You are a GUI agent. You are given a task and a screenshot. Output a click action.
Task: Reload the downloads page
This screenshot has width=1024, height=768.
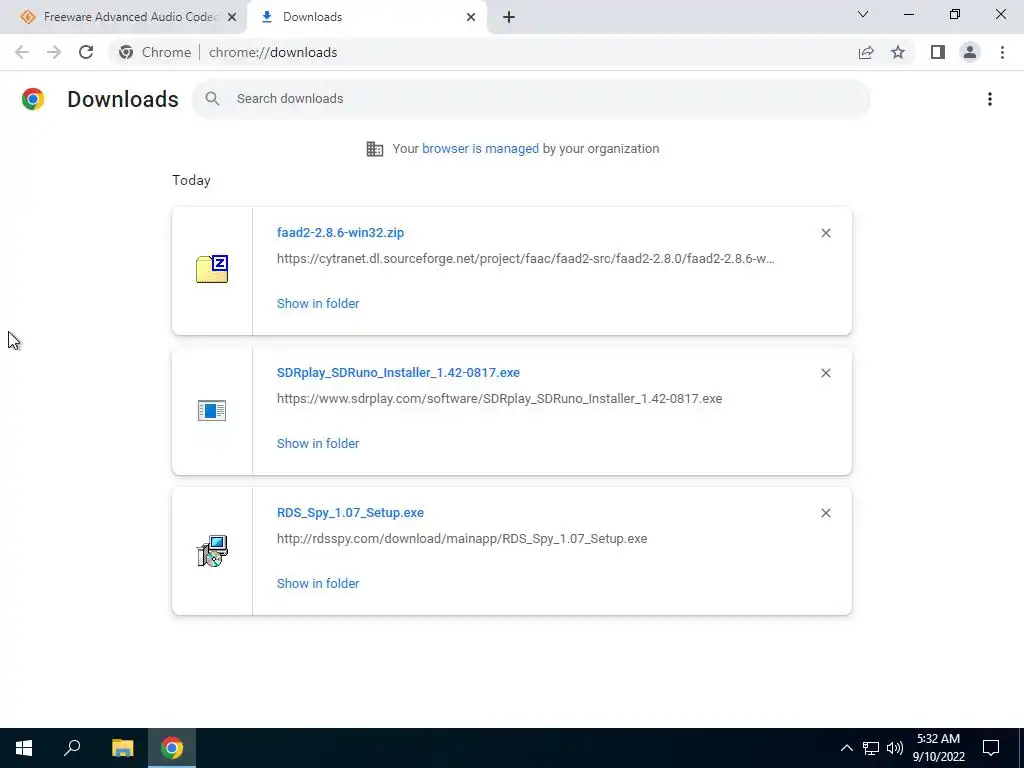(86, 52)
